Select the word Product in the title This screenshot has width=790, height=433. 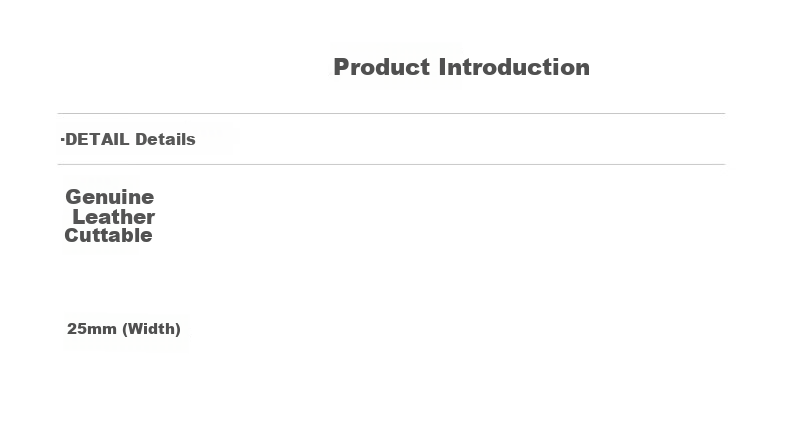381,67
